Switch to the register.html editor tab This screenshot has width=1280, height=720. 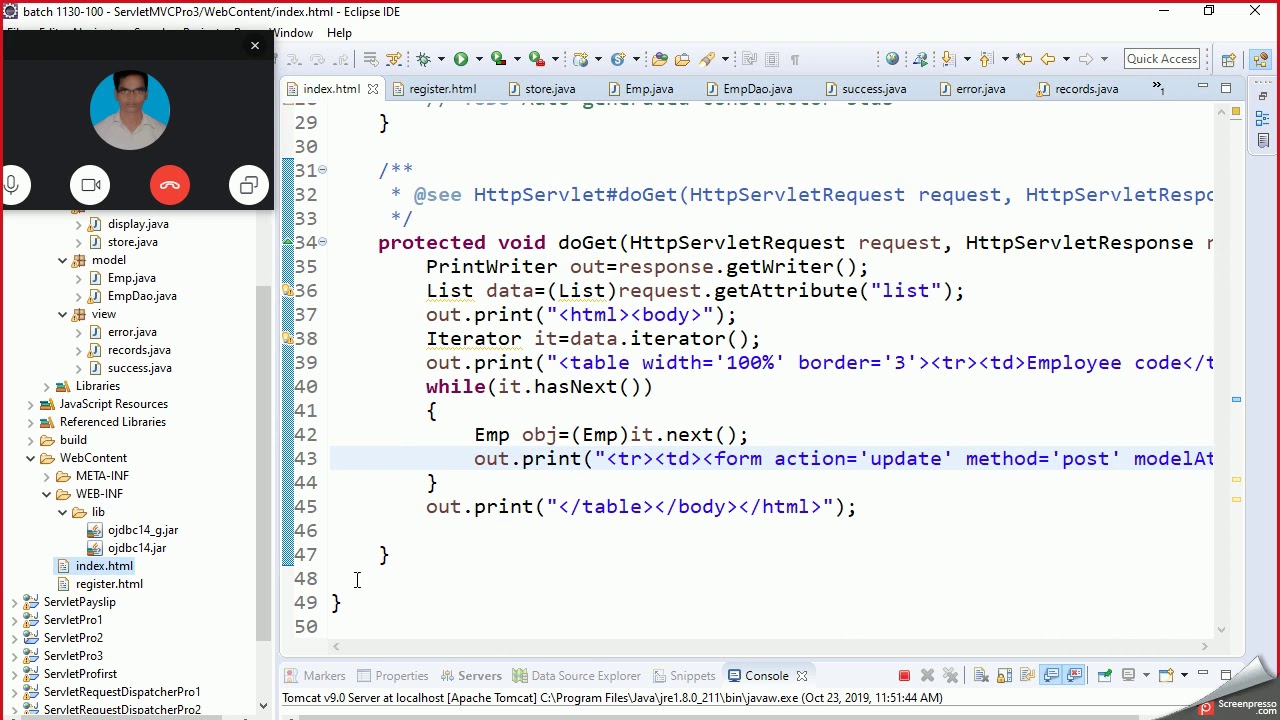click(x=442, y=89)
